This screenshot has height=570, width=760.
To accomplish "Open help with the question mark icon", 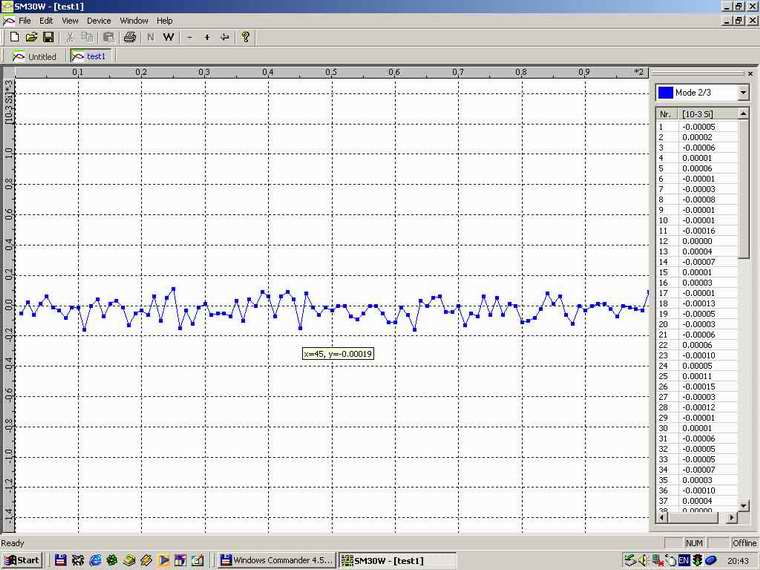I will (245, 37).
